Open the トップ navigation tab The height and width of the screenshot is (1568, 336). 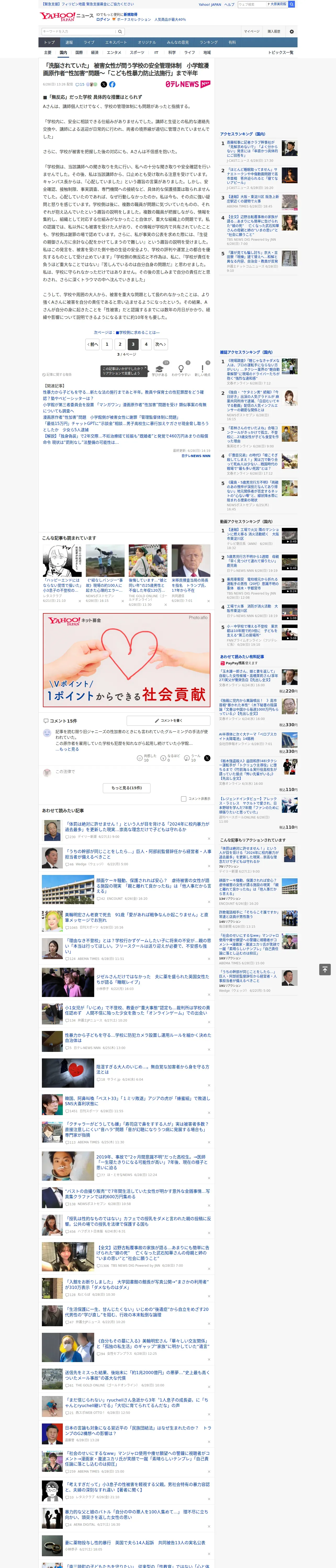(x=49, y=43)
